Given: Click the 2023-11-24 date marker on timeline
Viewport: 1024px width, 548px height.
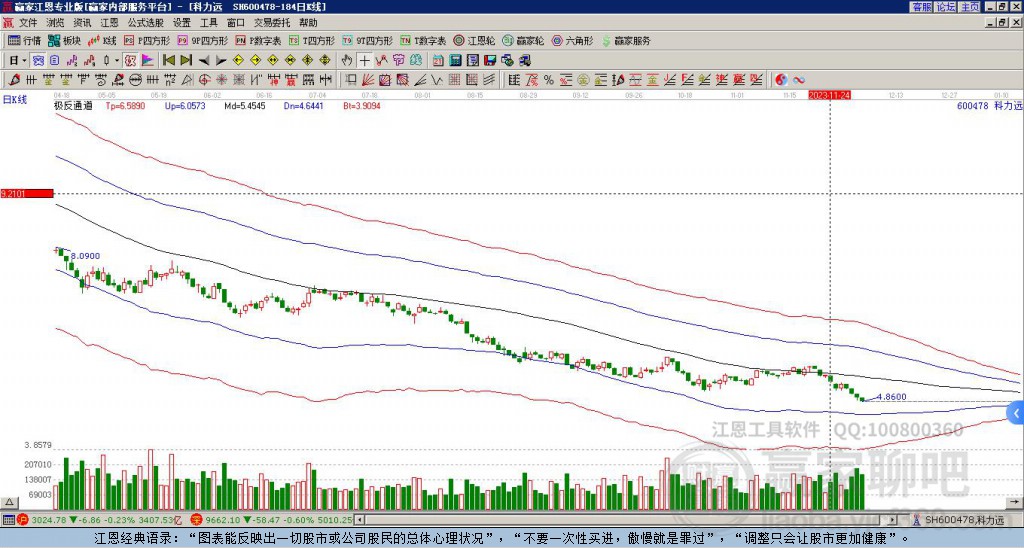Looking at the screenshot, I should tap(829, 95).
